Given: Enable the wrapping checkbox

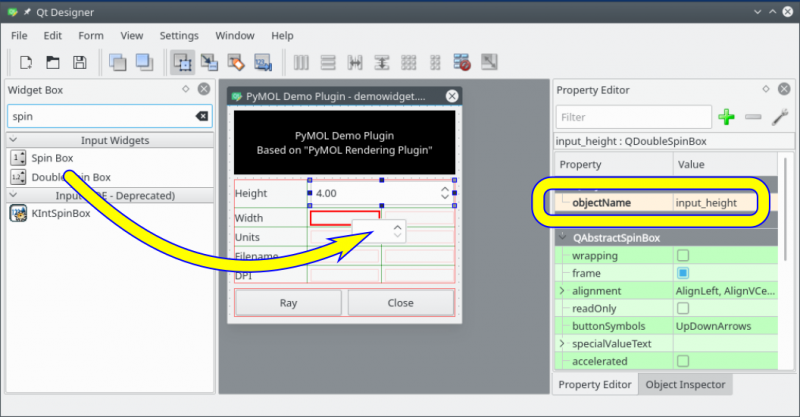Looking at the screenshot, I should point(683,256).
